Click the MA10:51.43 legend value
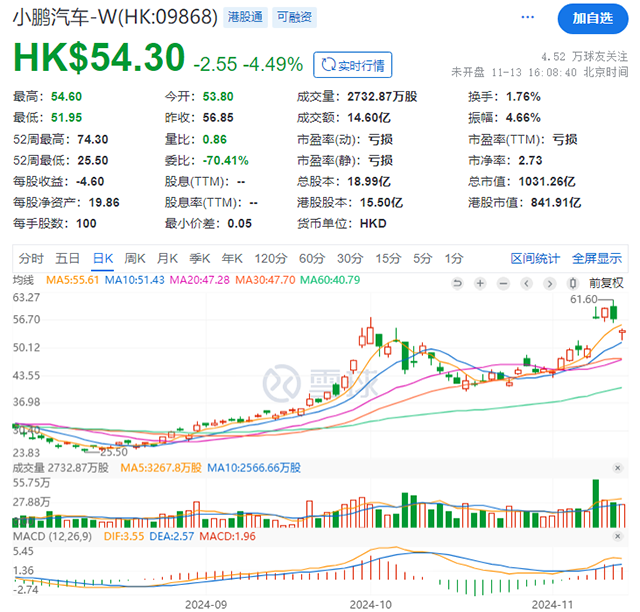Screen dimensions: 640x612 click(x=135, y=280)
